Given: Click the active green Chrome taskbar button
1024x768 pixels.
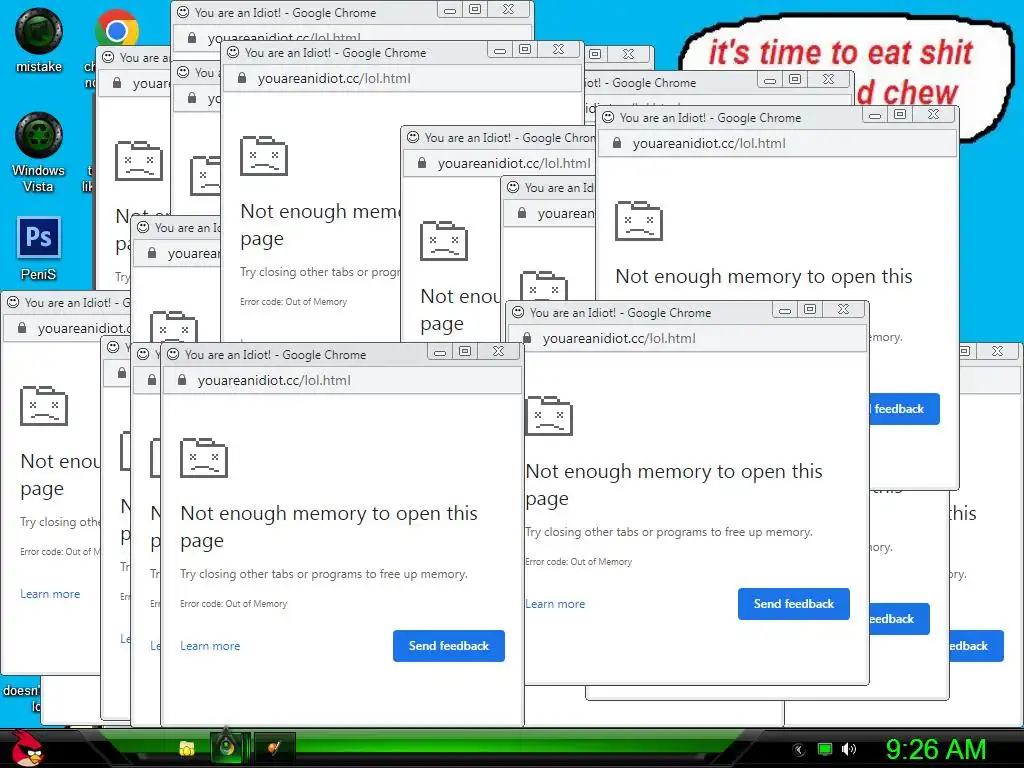Looking at the screenshot, I should [227, 747].
